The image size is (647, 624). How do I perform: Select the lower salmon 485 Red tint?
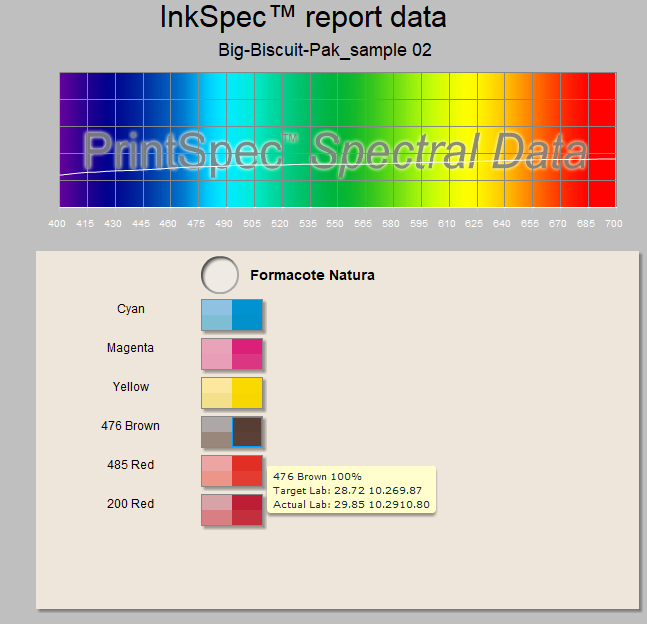pos(217,479)
